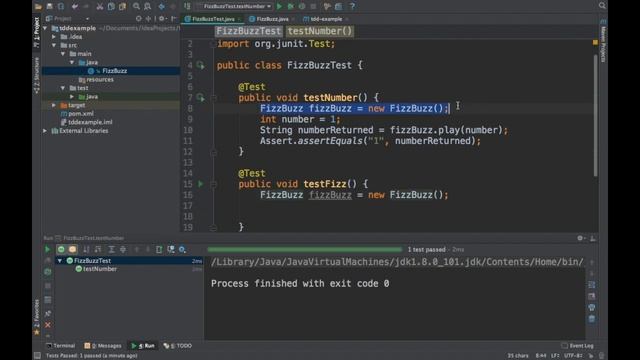640x360 pixels.
Task: Click FizzBuzzTest breadcrumb in editor
Action: coord(249,31)
